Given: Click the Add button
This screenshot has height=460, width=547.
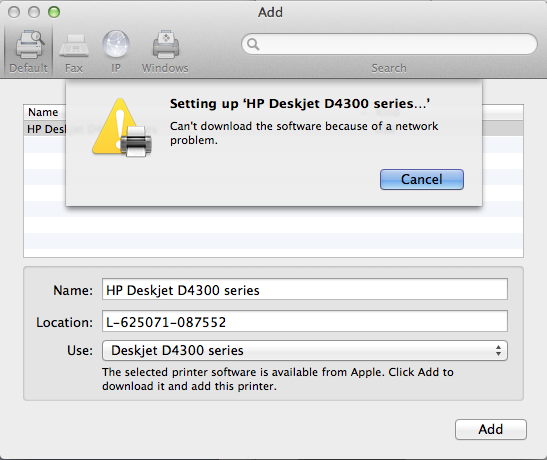Looking at the screenshot, I should 490,429.
